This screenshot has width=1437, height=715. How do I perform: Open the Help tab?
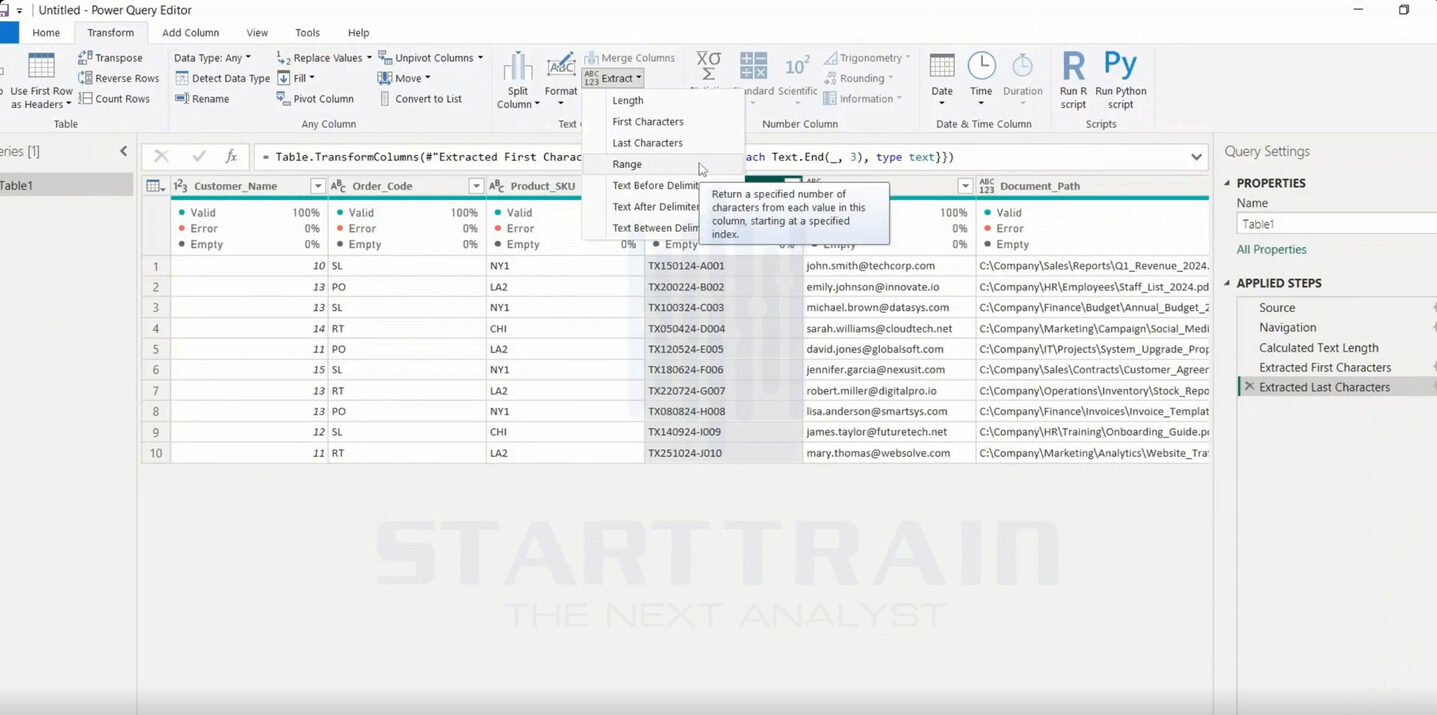pyautogui.click(x=358, y=33)
